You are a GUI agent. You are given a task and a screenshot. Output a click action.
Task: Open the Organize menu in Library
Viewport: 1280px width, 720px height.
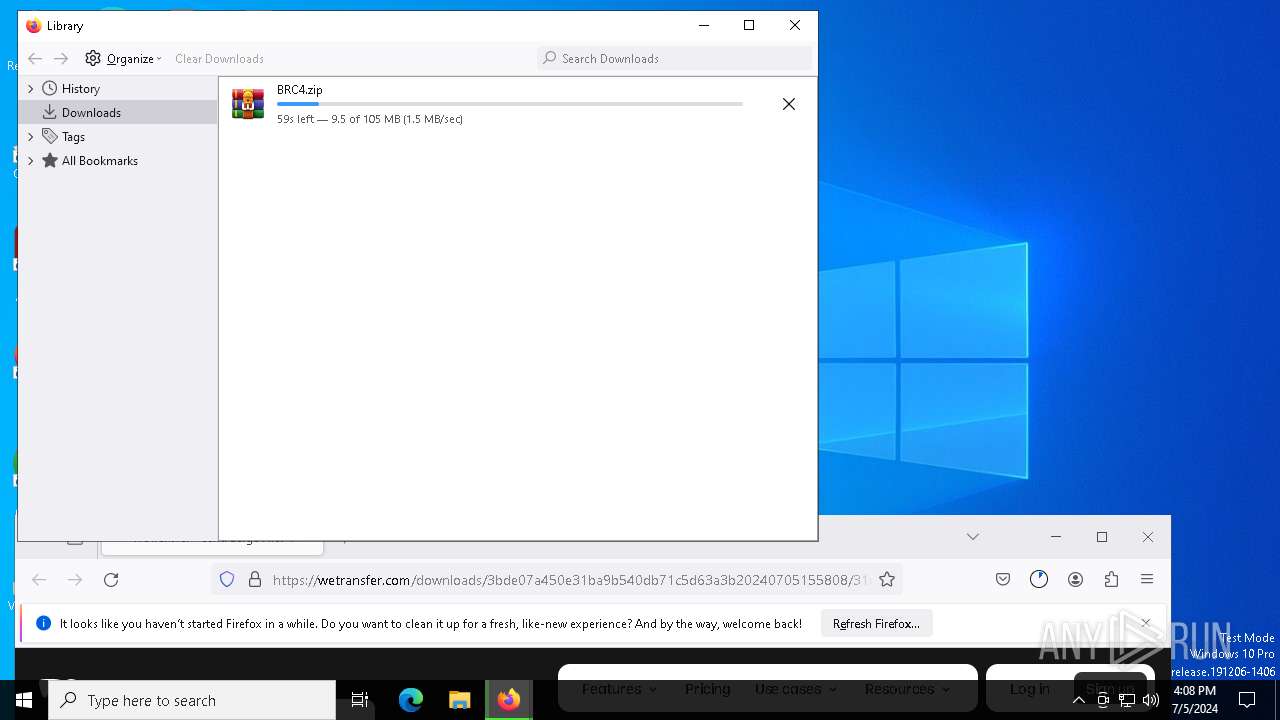click(123, 58)
